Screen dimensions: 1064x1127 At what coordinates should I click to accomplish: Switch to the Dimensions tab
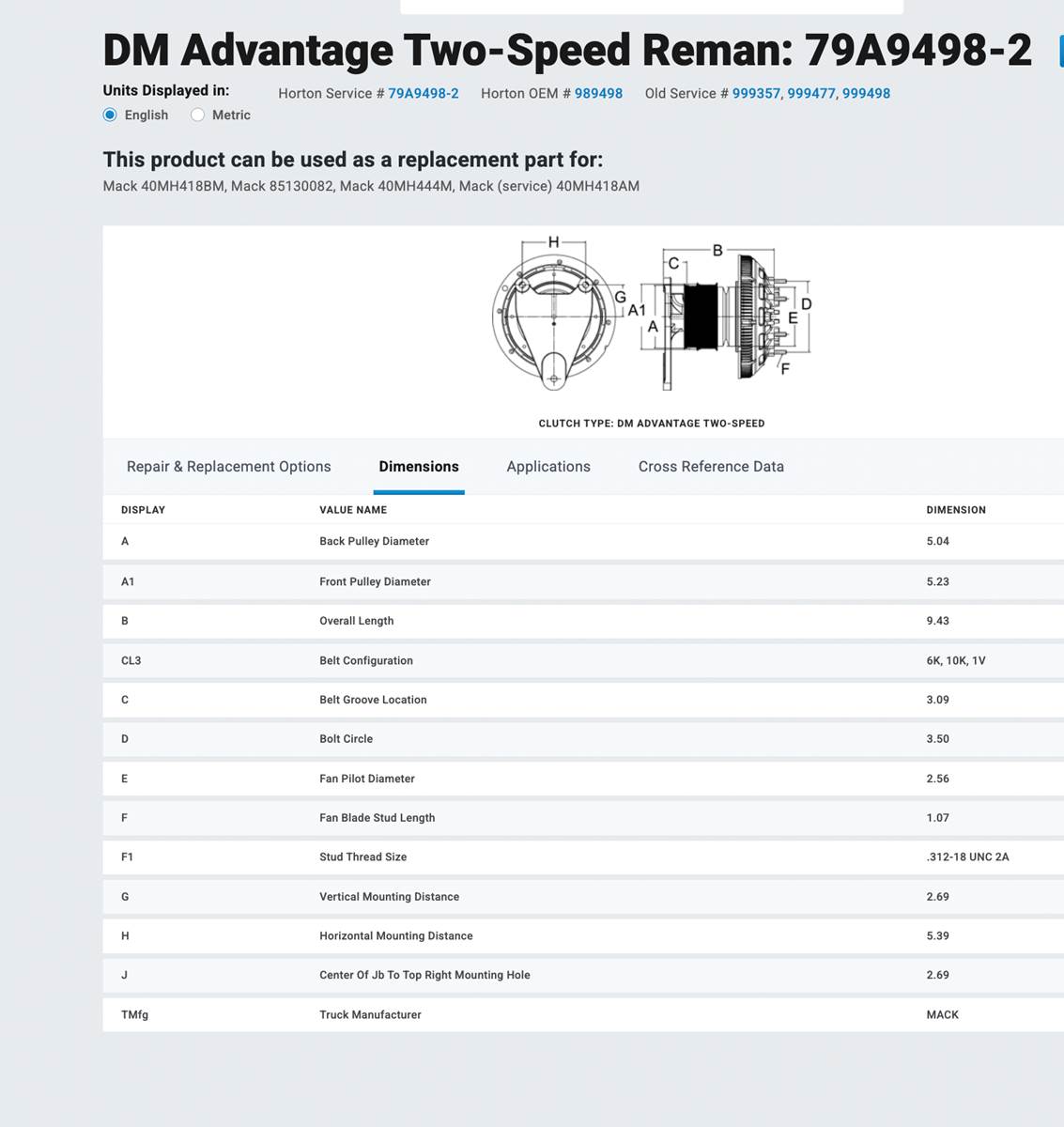419,467
